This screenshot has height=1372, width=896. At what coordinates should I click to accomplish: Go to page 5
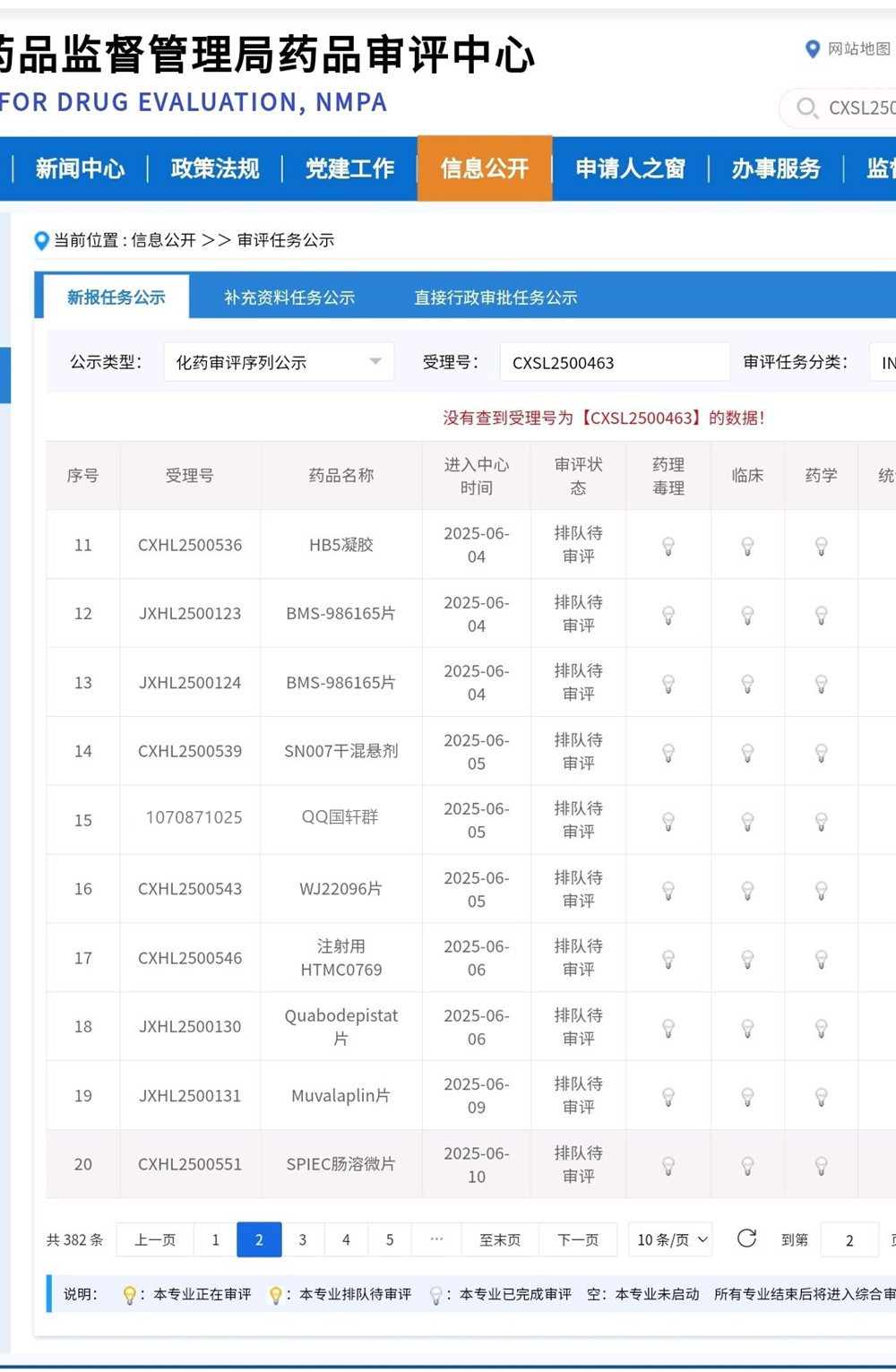click(x=390, y=1239)
